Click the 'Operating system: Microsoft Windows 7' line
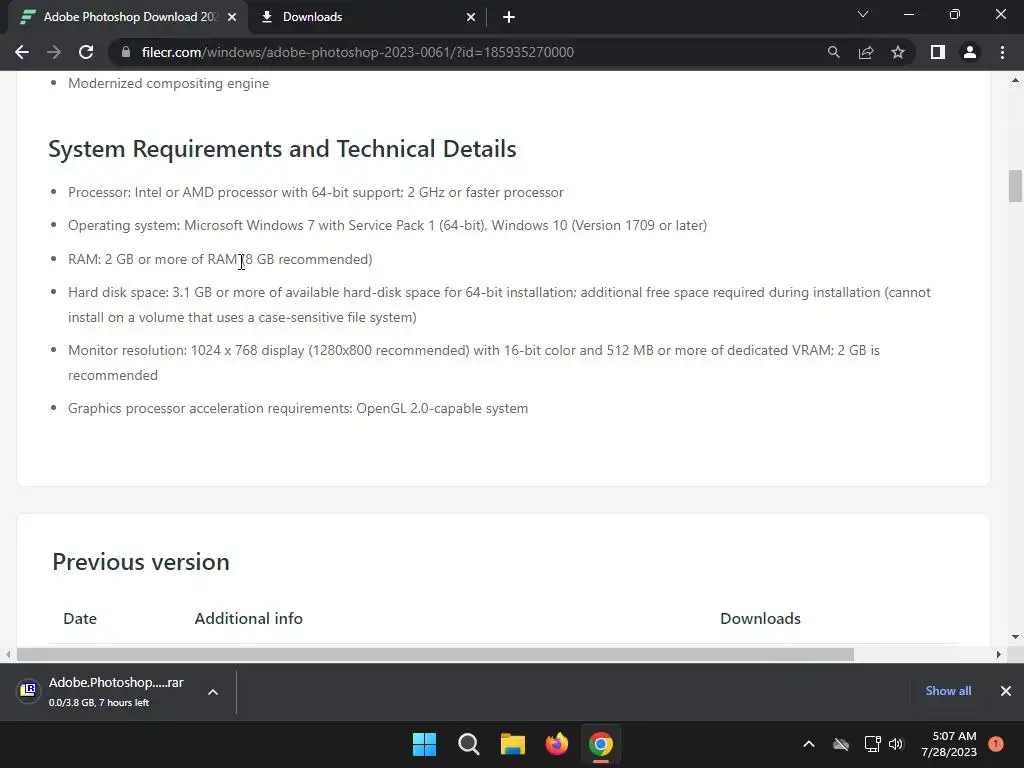This screenshot has width=1024, height=768. pos(387,225)
